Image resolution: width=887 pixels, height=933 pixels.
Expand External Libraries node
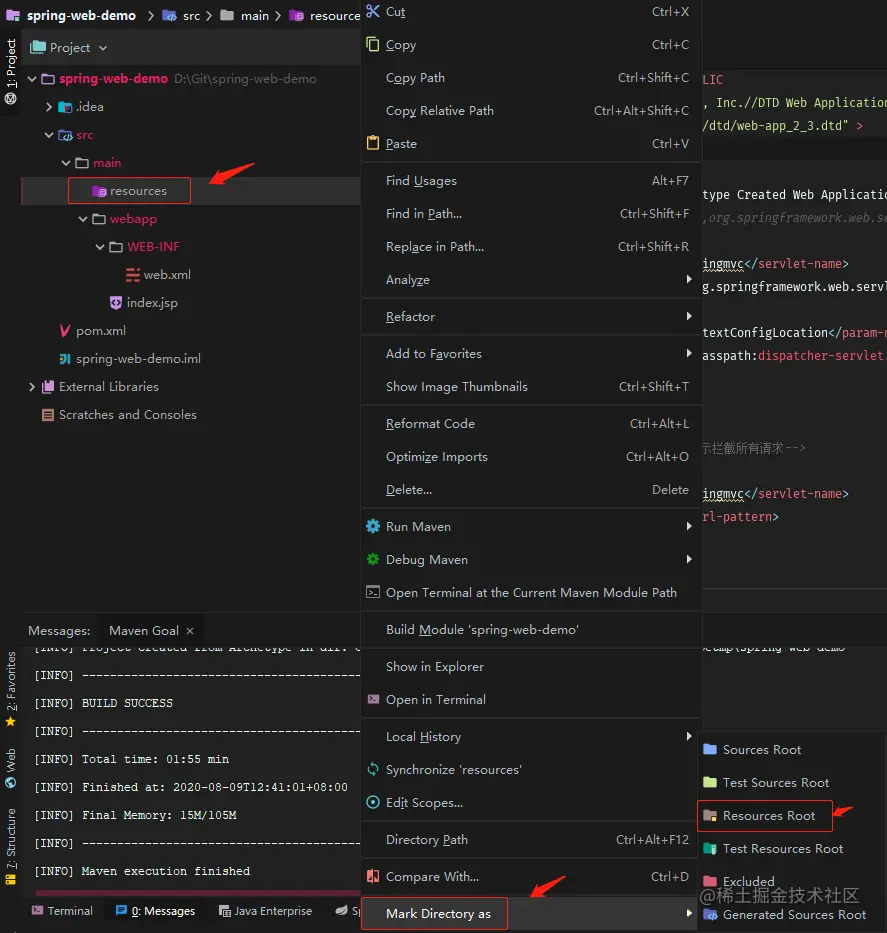point(32,387)
